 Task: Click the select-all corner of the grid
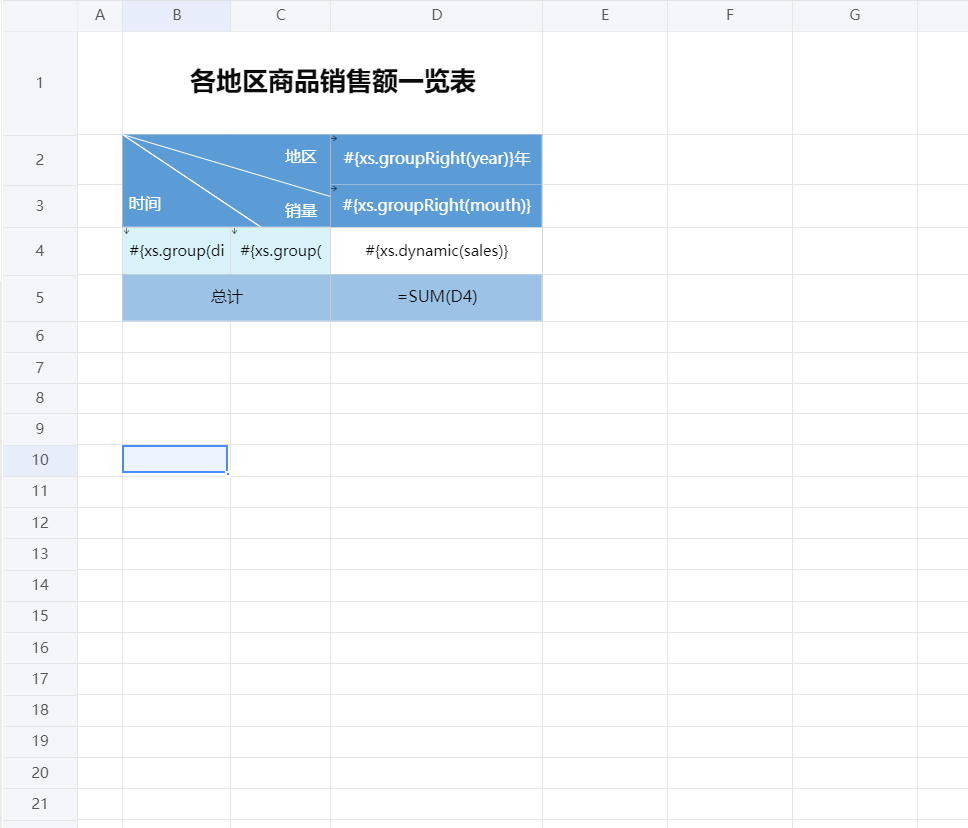coord(40,15)
